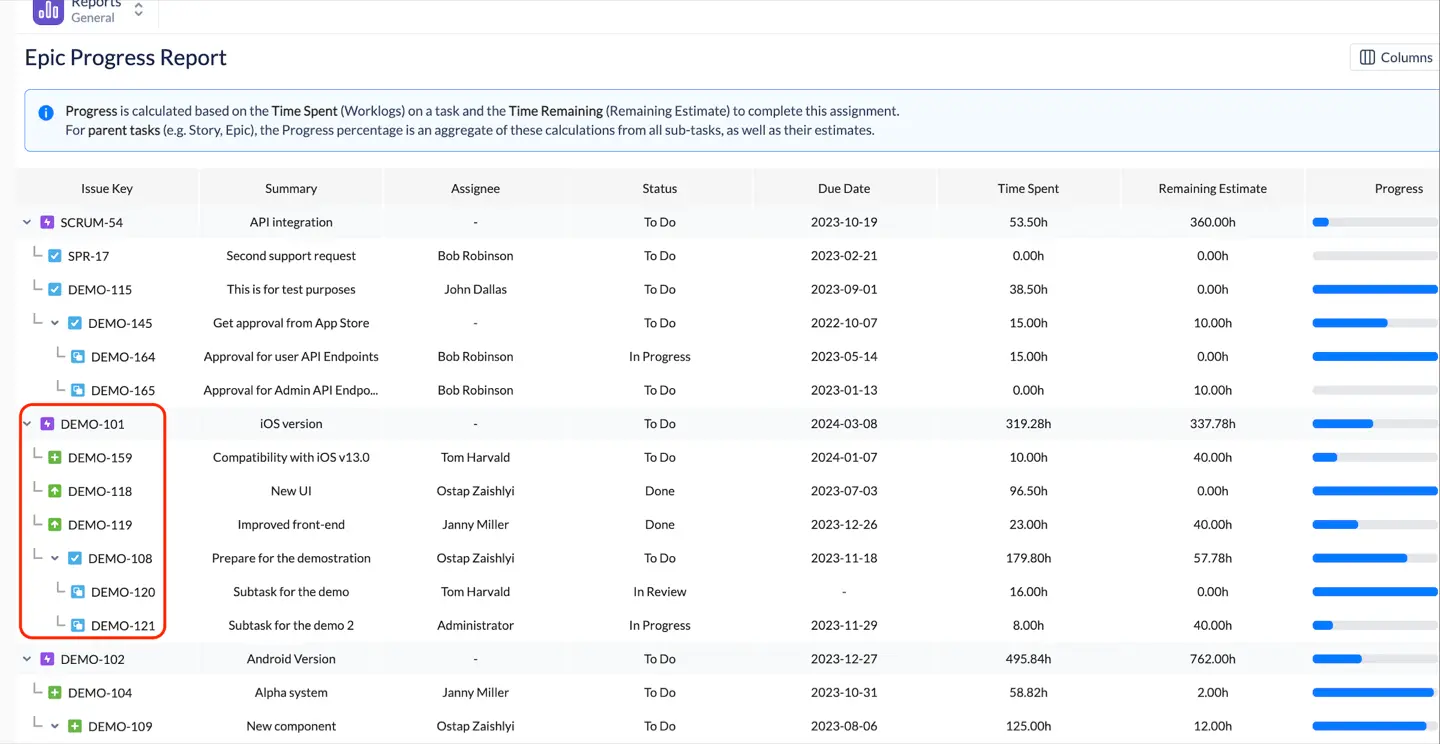1440x744 pixels.
Task: Click the DEMO-159 green story icon
Action: coord(55,458)
